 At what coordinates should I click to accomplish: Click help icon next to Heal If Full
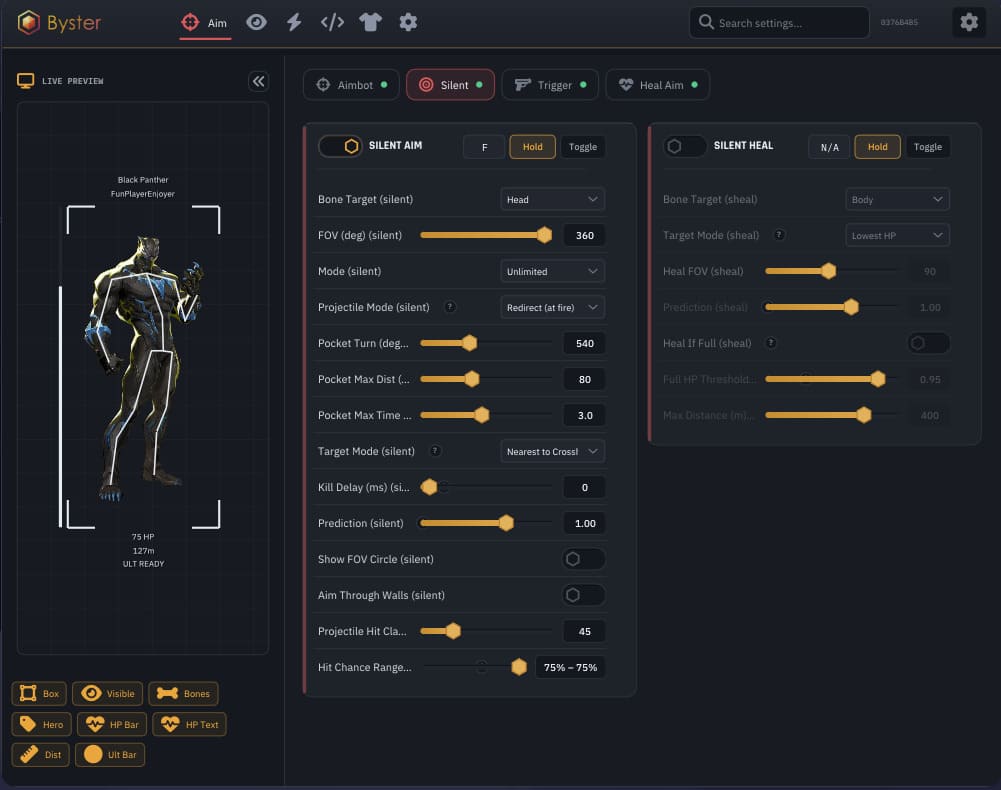point(771,343)
